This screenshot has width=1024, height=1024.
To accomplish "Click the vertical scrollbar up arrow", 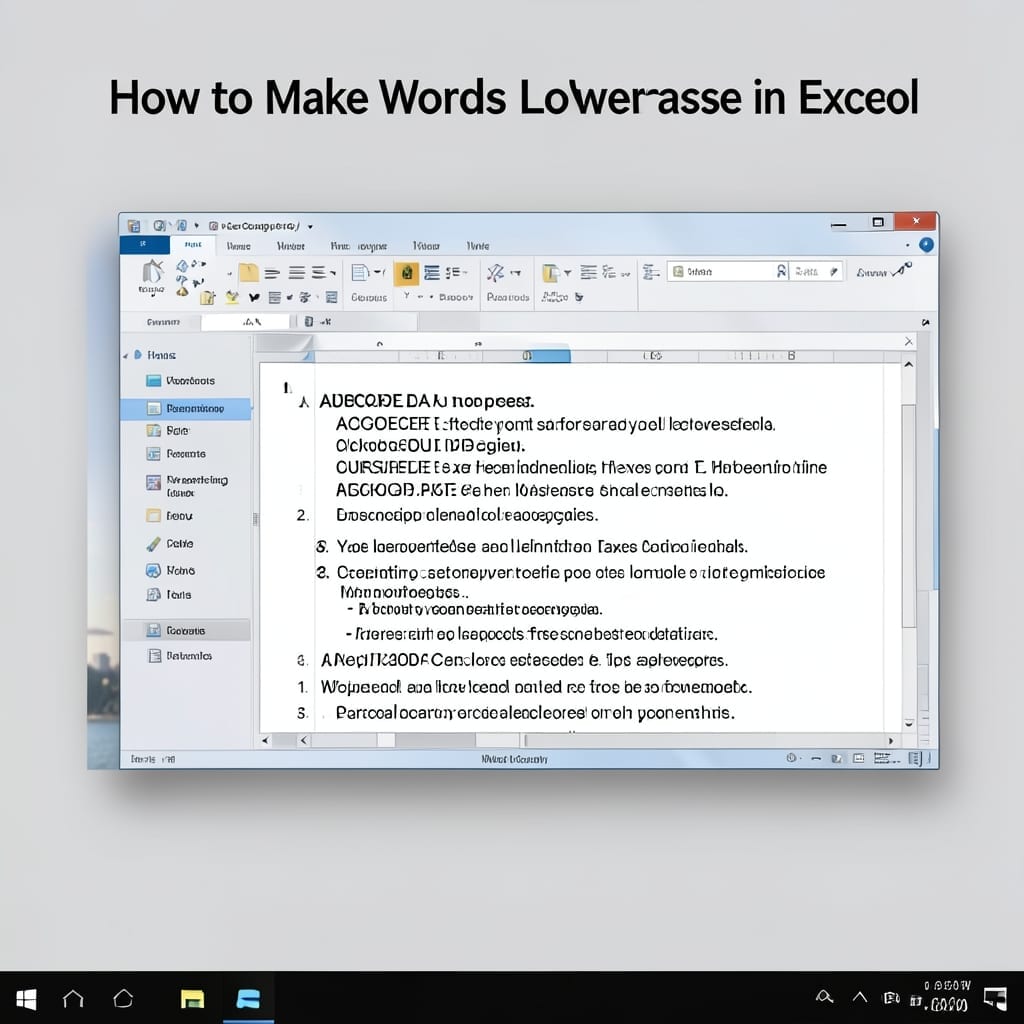I will (x=908, y=364).
